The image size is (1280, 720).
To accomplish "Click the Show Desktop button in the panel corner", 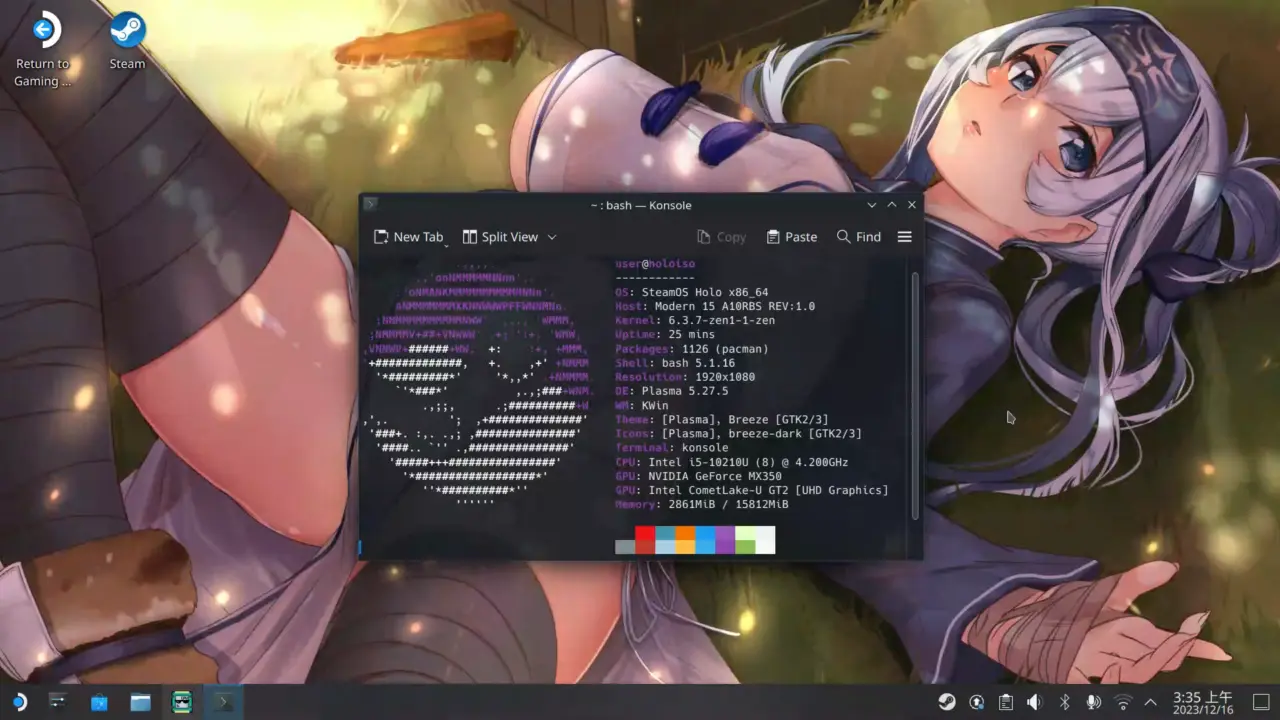I will [x=1261, y=702].
